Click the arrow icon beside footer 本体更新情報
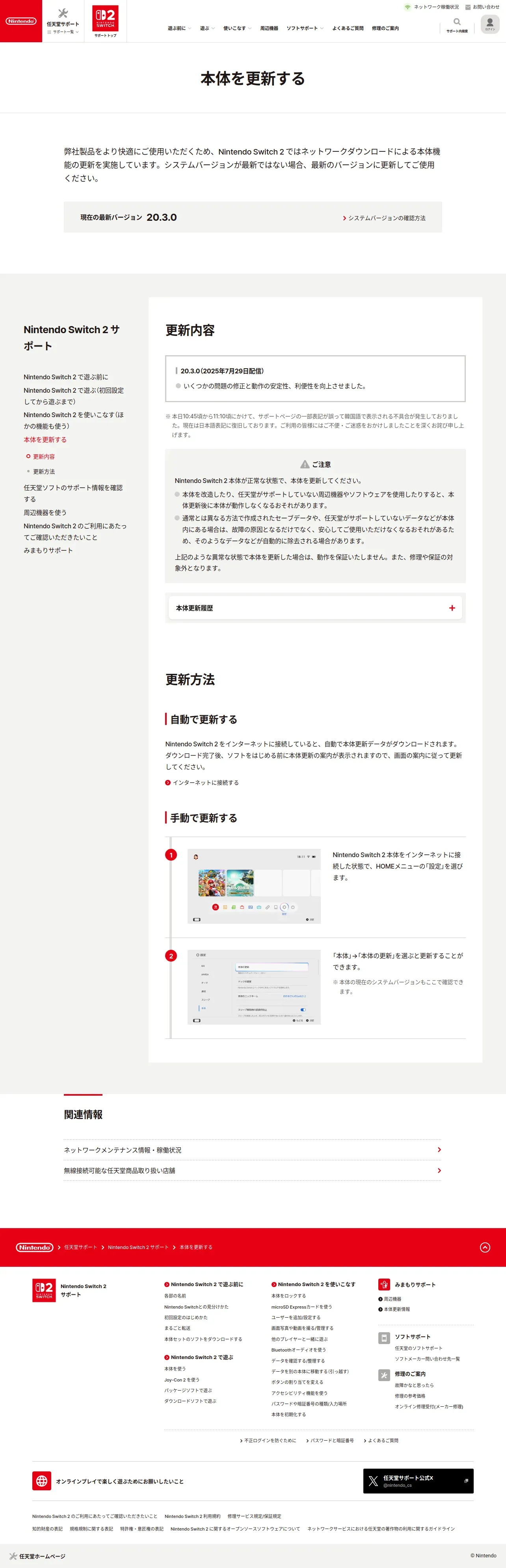The image size is (506, 1568). pos(380,1309)
